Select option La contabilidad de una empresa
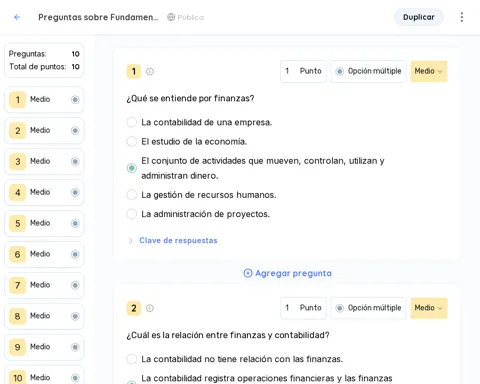Image resolution: width=480 pixels, height=384 pixels. [x=132, y=122]
